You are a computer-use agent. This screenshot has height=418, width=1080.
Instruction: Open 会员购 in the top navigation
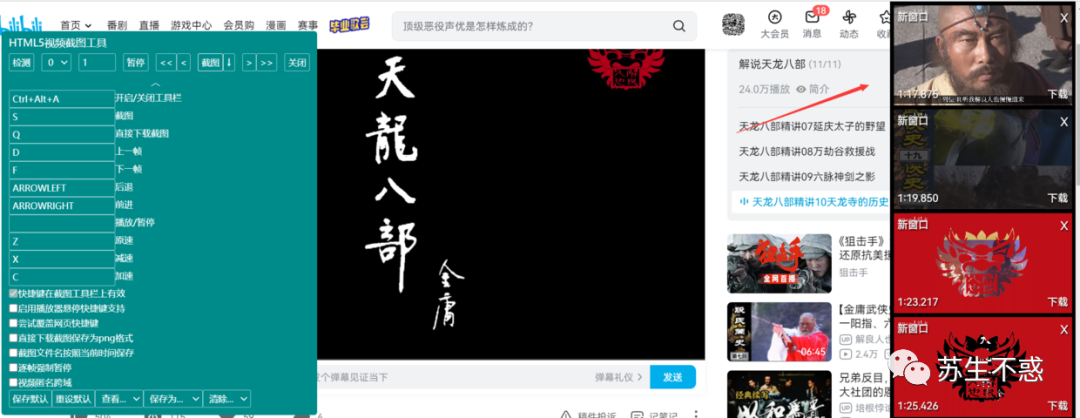tap(239, 25)
